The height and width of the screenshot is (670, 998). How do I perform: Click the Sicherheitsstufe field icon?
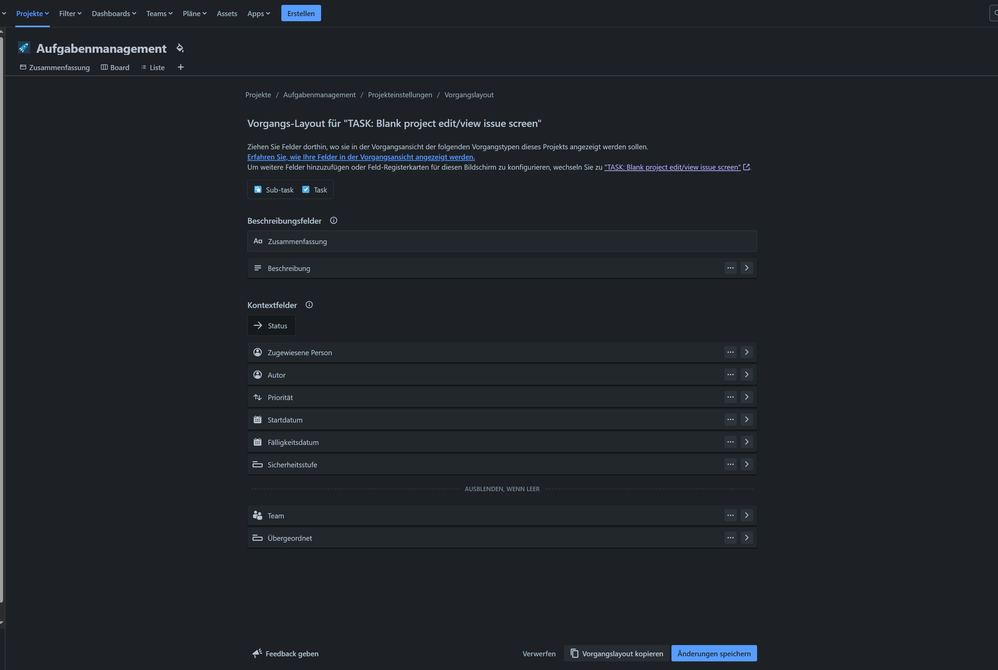pyautogui.click(x=258, y=464)
